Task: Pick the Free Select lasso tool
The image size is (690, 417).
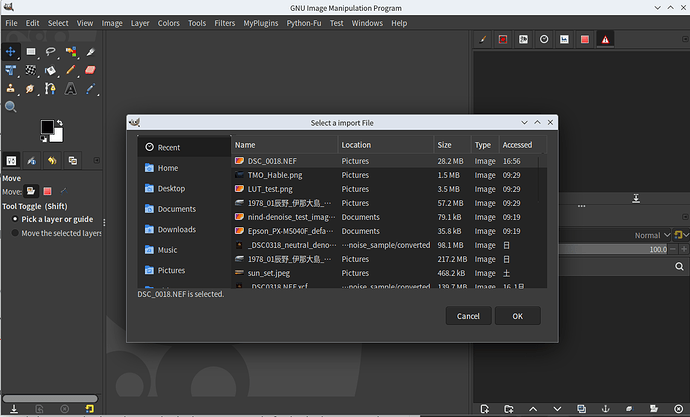Action: pyautogui.click(x=51, y=51)
